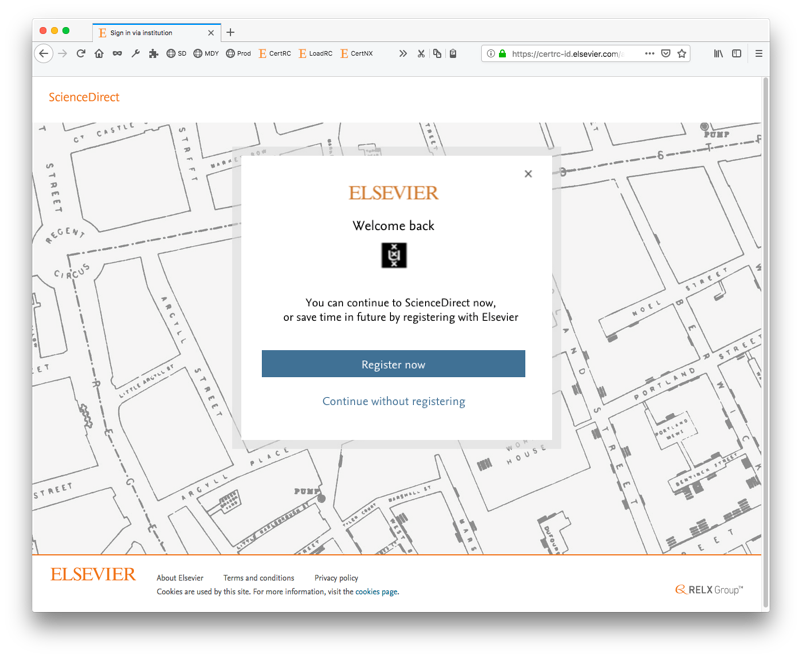Reload the current page
This screenshot has height=658, width=802.
[x=80, y=53]
